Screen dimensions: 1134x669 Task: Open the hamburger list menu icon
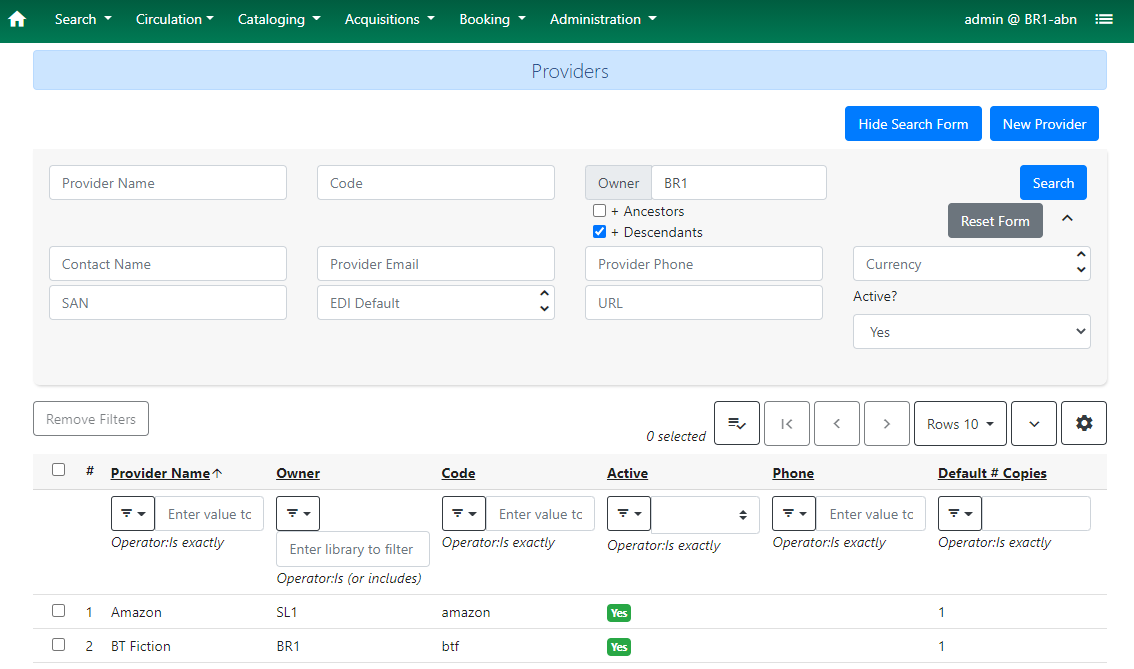(1104, 19)
